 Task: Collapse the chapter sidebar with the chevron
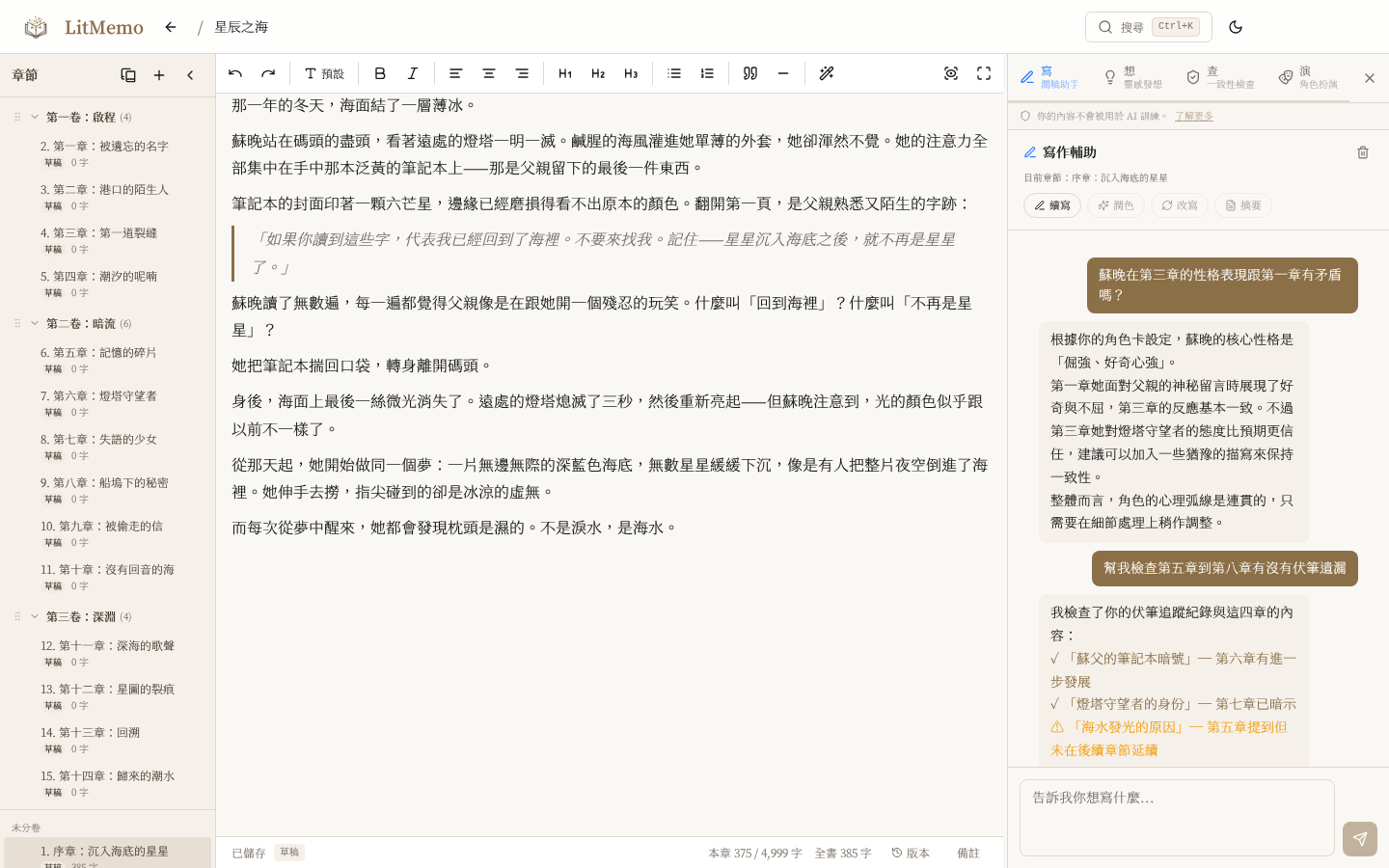[x=190, y=75]
